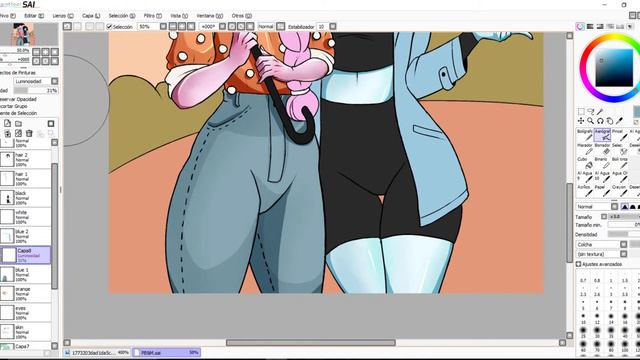The image size is (640, 360).
Task: Delete the layer with the trash icon
Action: [x=29, y=133]
